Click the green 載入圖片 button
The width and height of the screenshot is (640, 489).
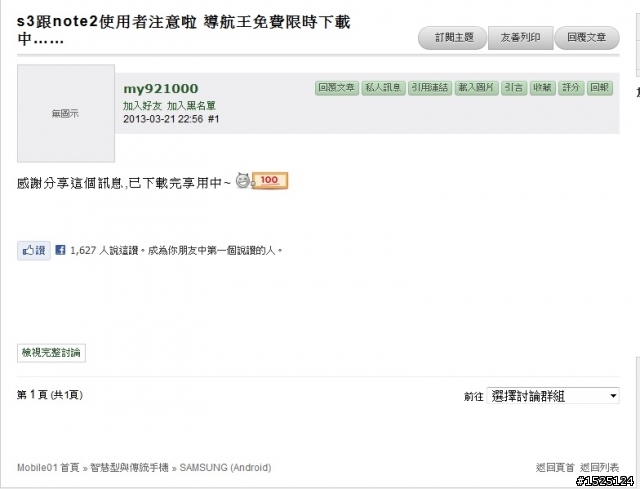[476, 88]
